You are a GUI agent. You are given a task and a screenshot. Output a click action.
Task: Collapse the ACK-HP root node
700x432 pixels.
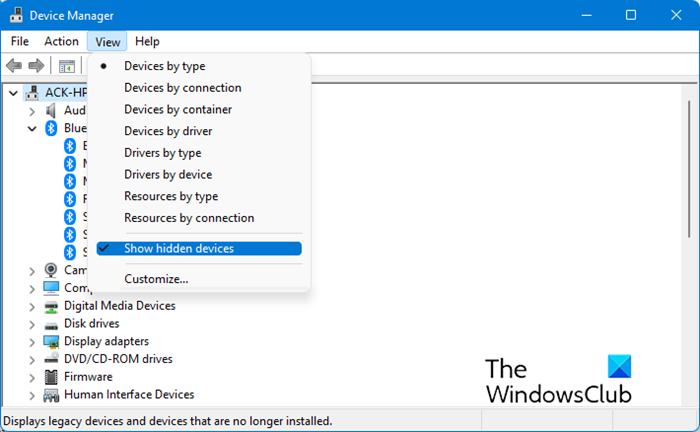[x=13, y=93]
